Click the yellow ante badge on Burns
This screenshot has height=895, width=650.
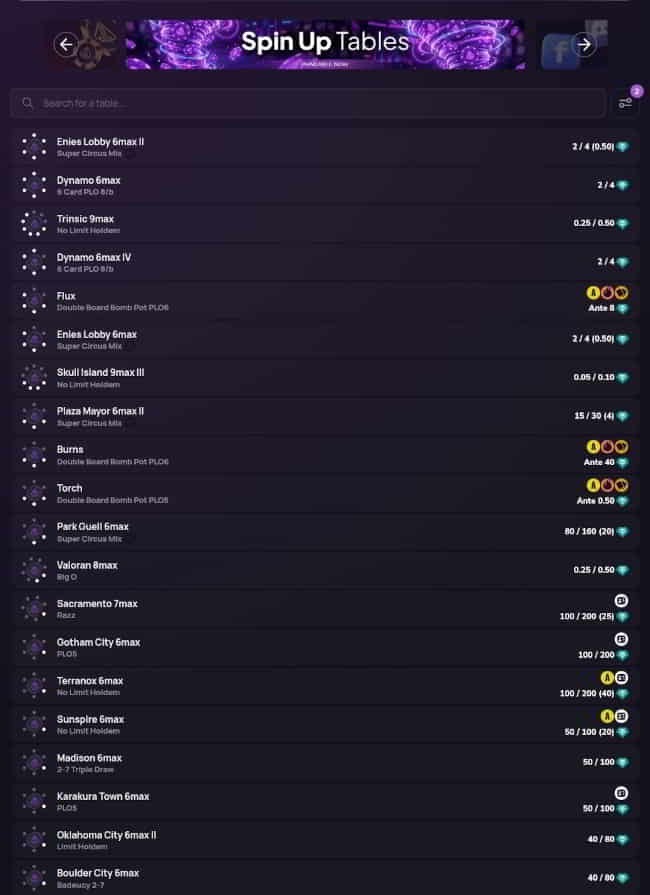(x=593, y=447)
